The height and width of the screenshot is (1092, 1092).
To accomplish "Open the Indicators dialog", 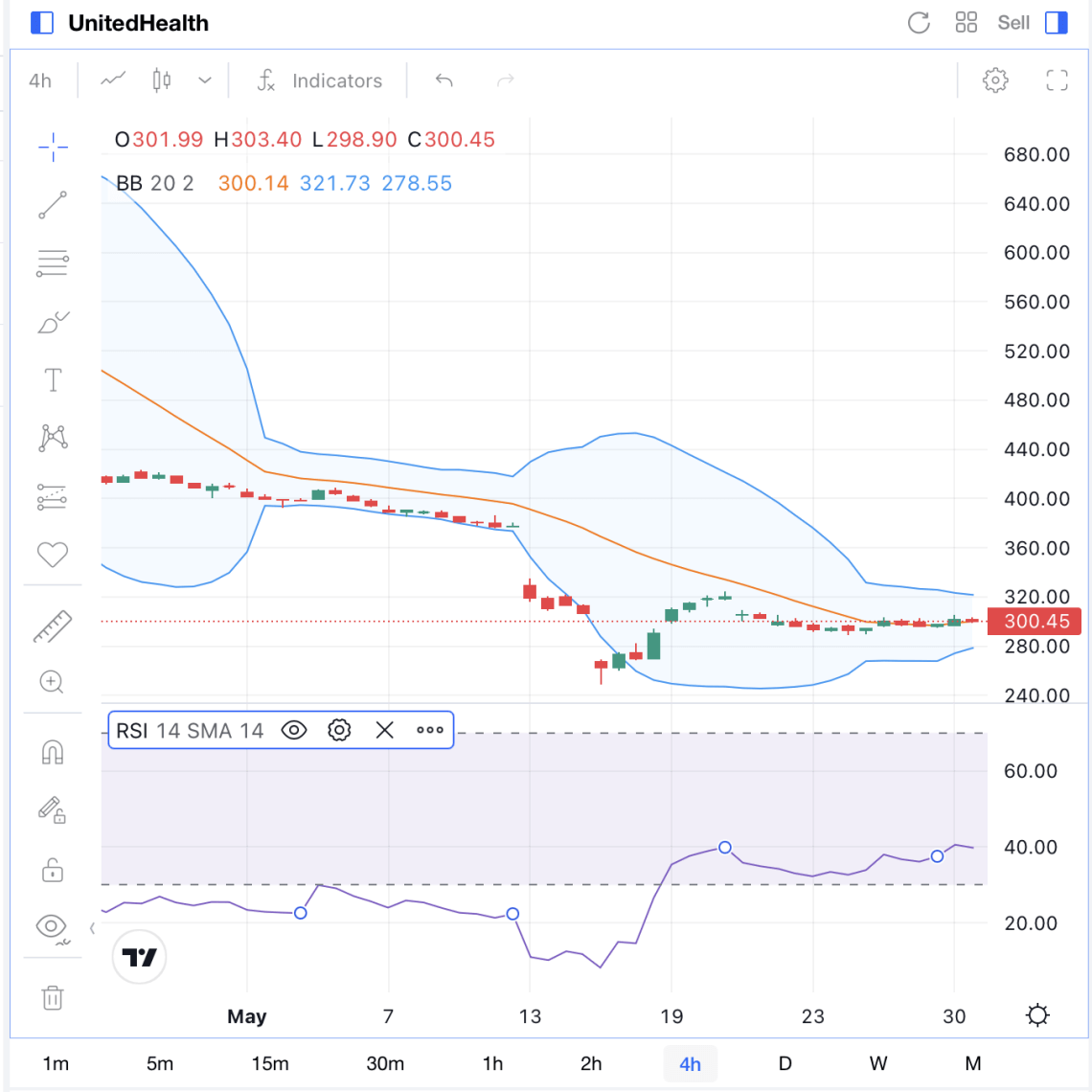I will coord(320,80).
